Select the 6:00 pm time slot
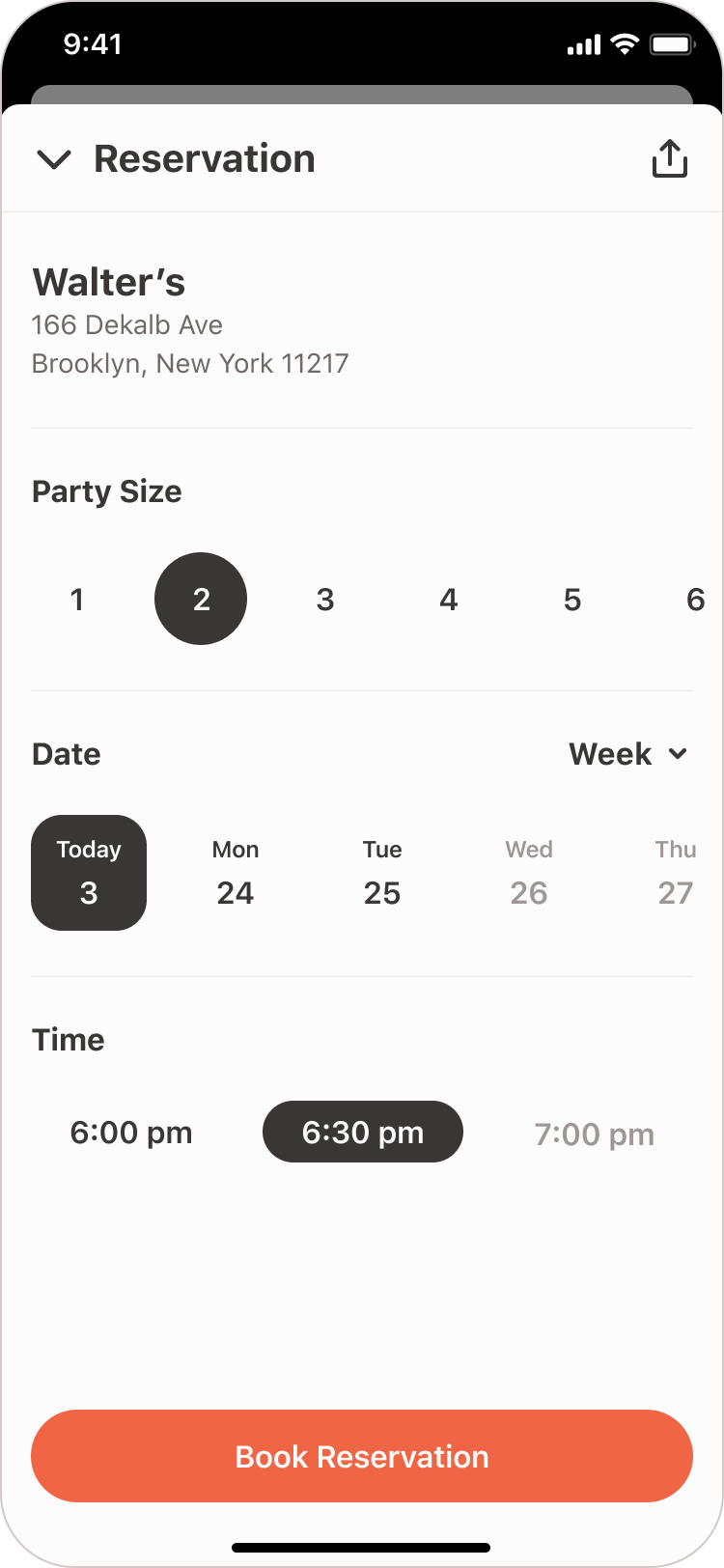 click(x=131, y=1132)
